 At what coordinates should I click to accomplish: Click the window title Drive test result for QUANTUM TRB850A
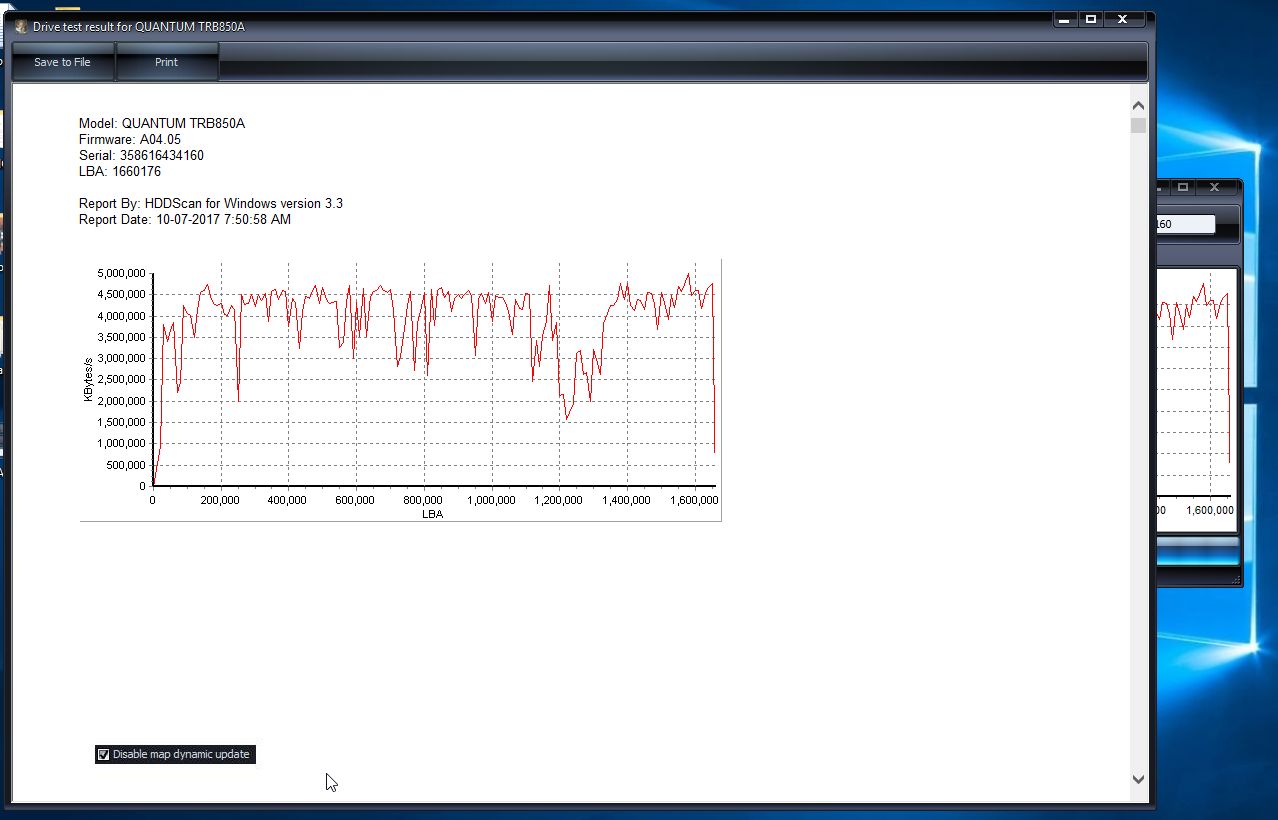click(x=139, y=27)
